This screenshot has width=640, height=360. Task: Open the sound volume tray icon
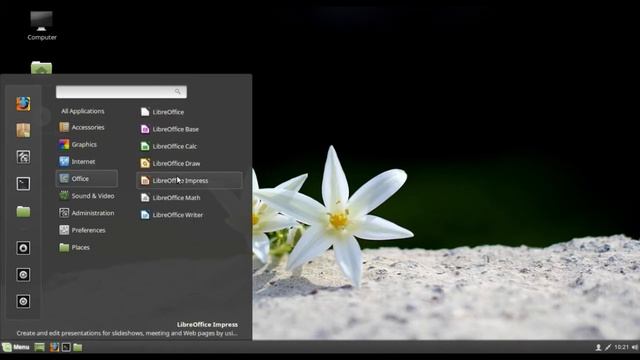click(x=635, y=347)
